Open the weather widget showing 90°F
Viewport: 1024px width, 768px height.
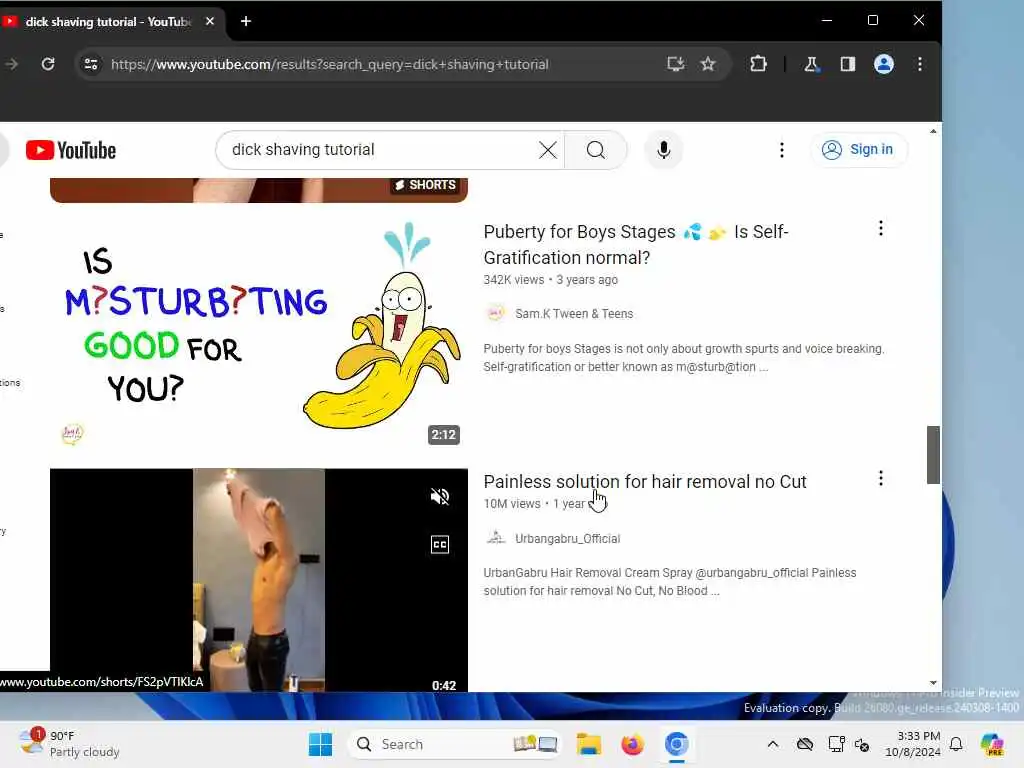coord(69,744)
